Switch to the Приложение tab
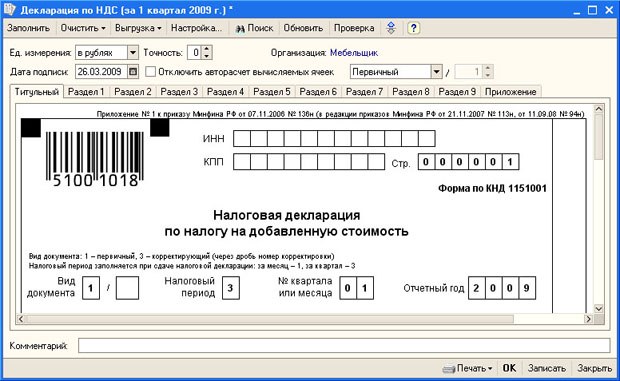620x381 pixels. click(x=510, y=92)
